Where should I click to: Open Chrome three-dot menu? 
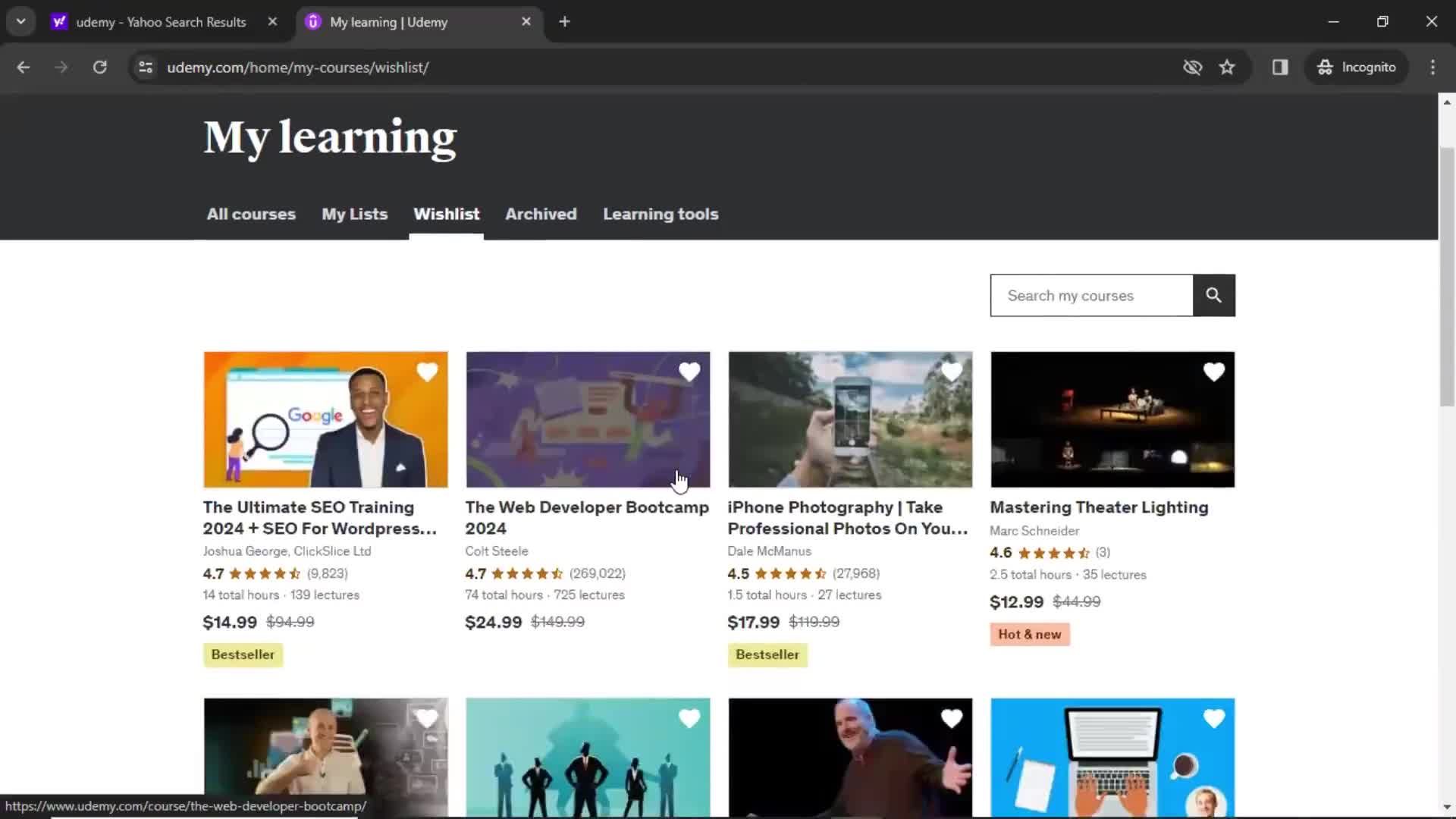pyautogui.click(x=1432, y=67)
